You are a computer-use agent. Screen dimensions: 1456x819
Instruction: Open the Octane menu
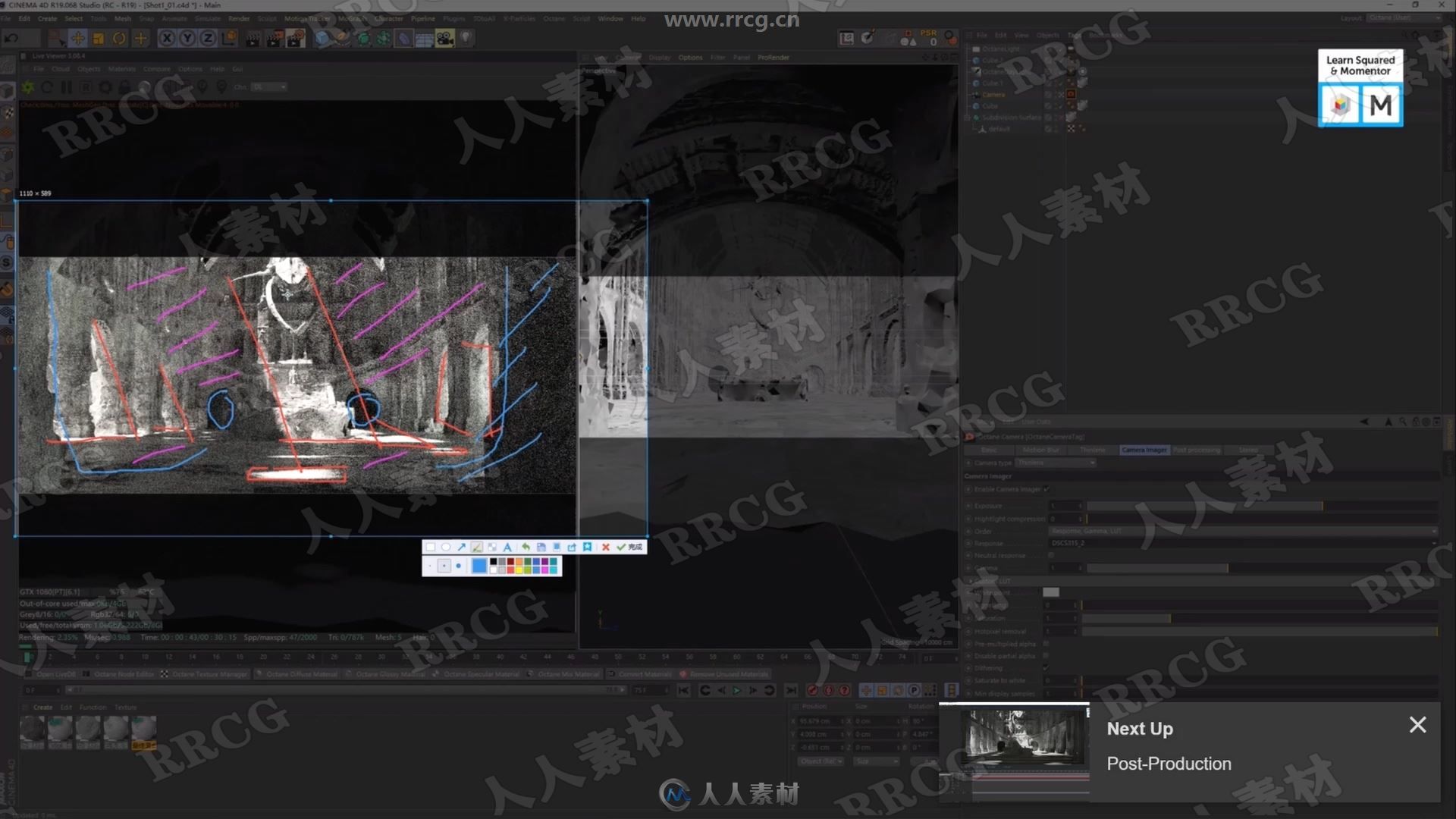click(554, 18)
